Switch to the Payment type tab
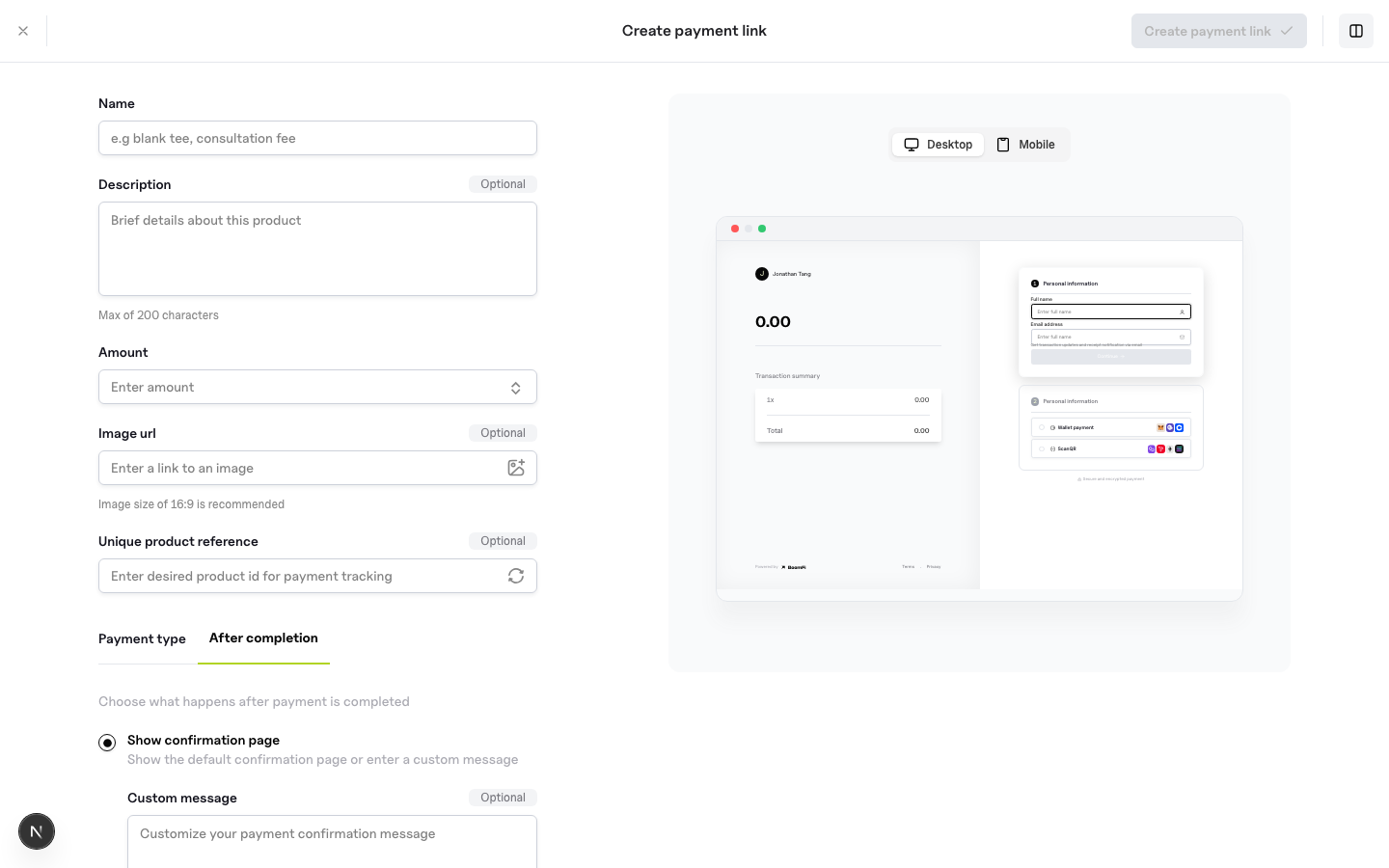 pos(142,638)
